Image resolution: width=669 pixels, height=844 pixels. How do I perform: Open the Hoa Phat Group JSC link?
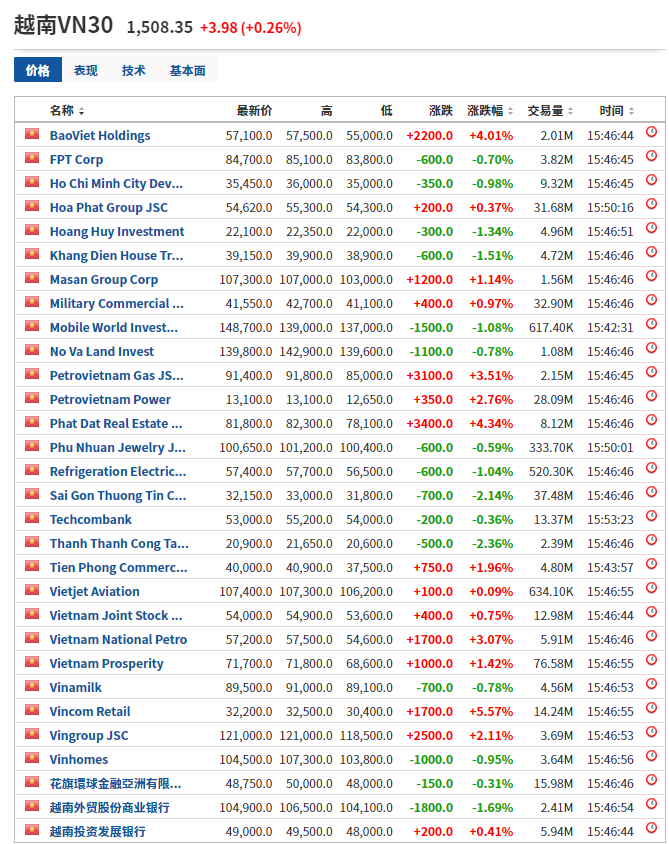pyautogui.click(x=109, y=208)
